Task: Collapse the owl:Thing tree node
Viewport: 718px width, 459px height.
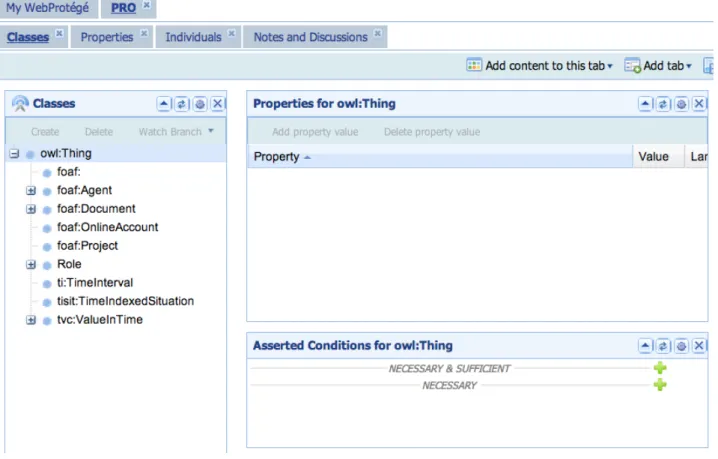Action: (x=14, y=154)
